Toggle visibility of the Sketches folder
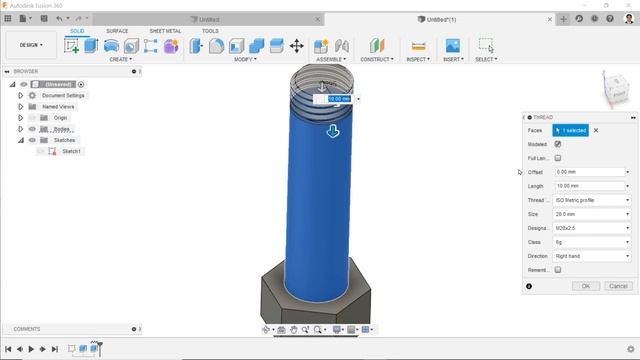Image resolution: width=640 pixels, height=360 pixels. pos(32,140)
